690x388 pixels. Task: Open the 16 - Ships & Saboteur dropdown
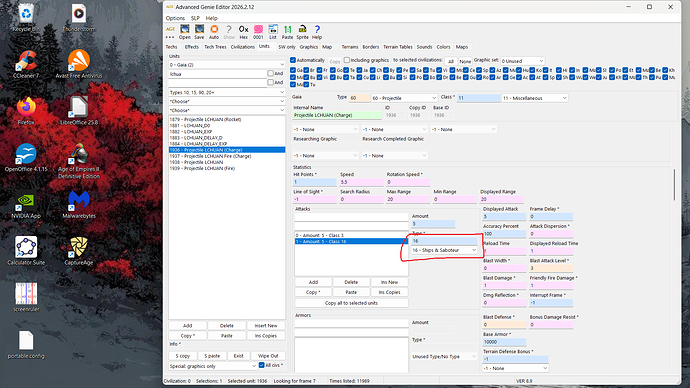pos(444,250)
